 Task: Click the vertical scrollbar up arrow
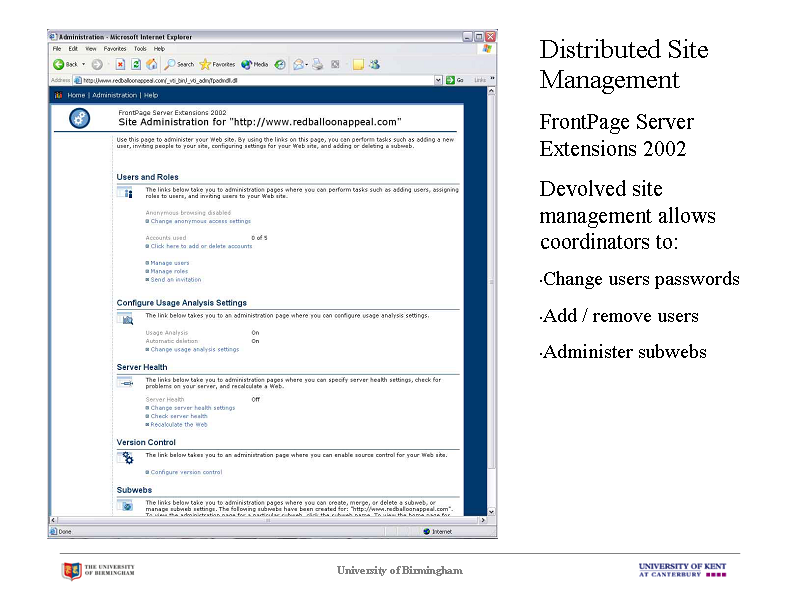click(x=491, y=91)
